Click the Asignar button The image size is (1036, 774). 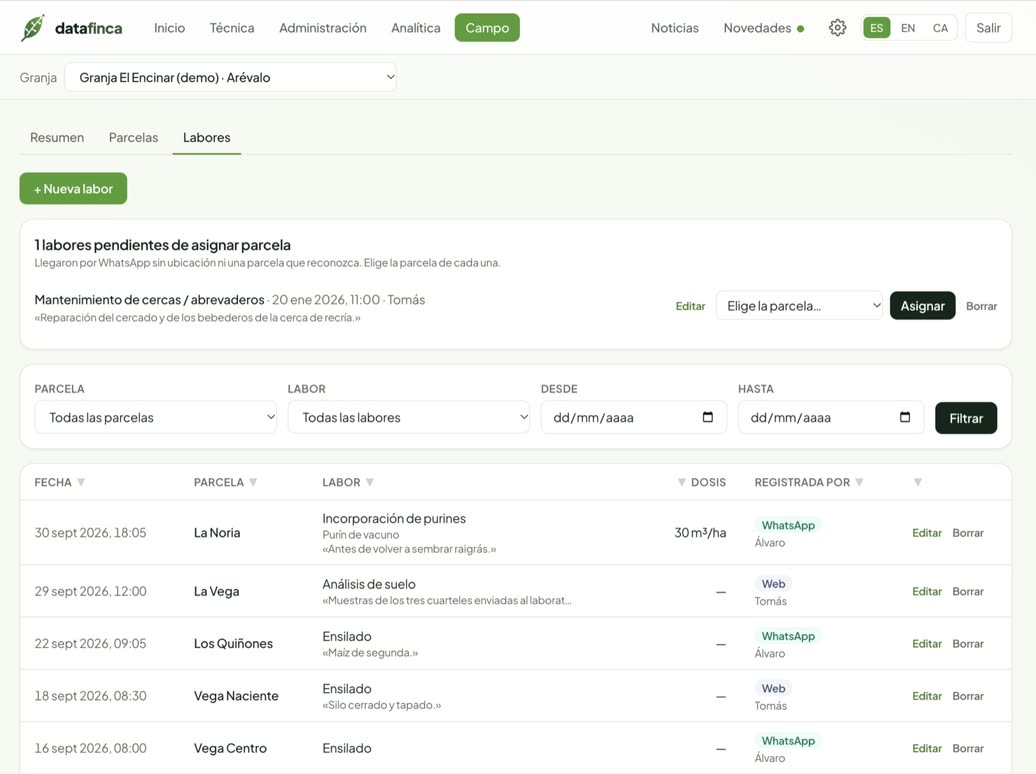(922, 305)
